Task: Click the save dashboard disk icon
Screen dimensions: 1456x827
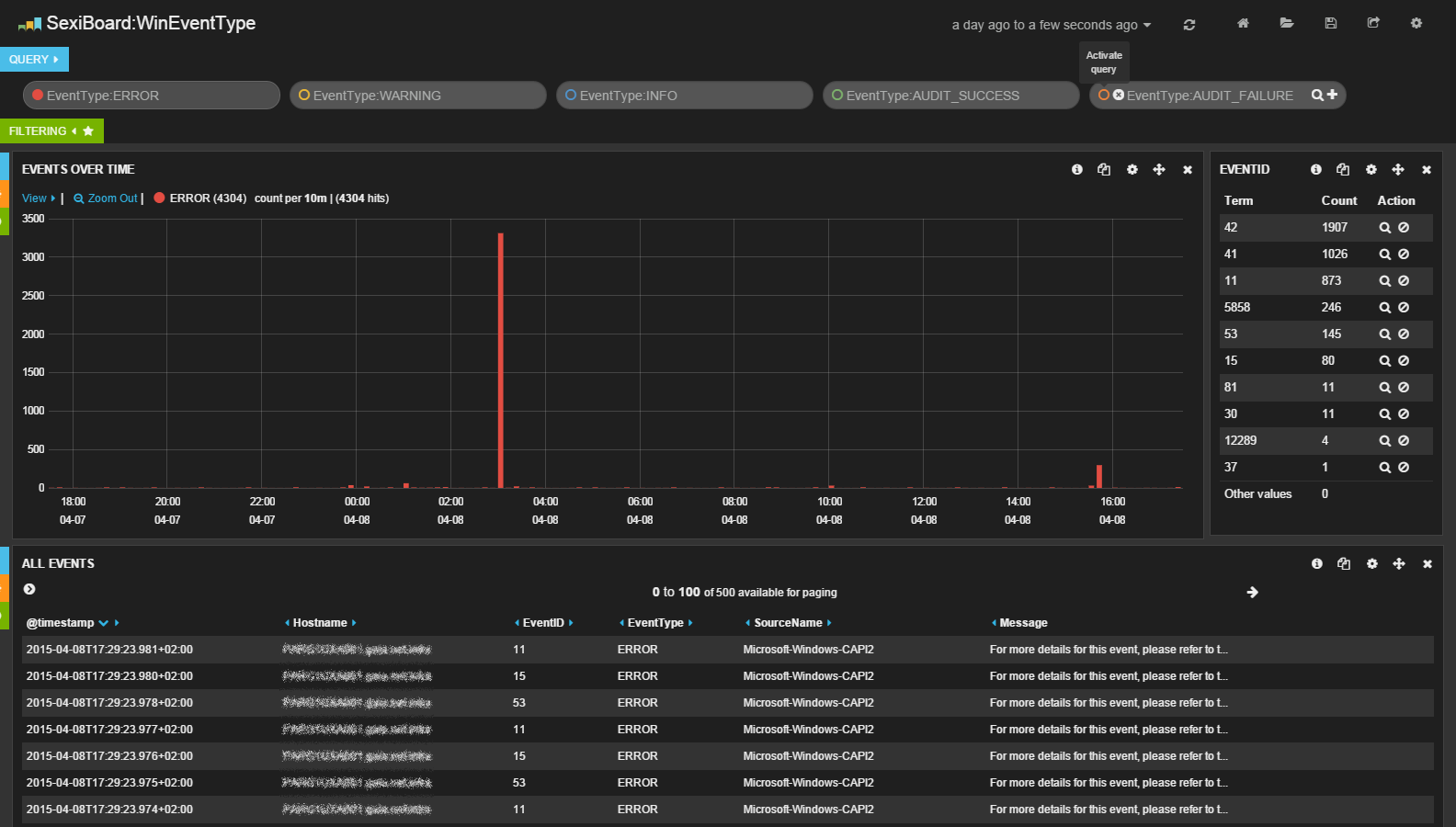Action: click(1330, 23)
